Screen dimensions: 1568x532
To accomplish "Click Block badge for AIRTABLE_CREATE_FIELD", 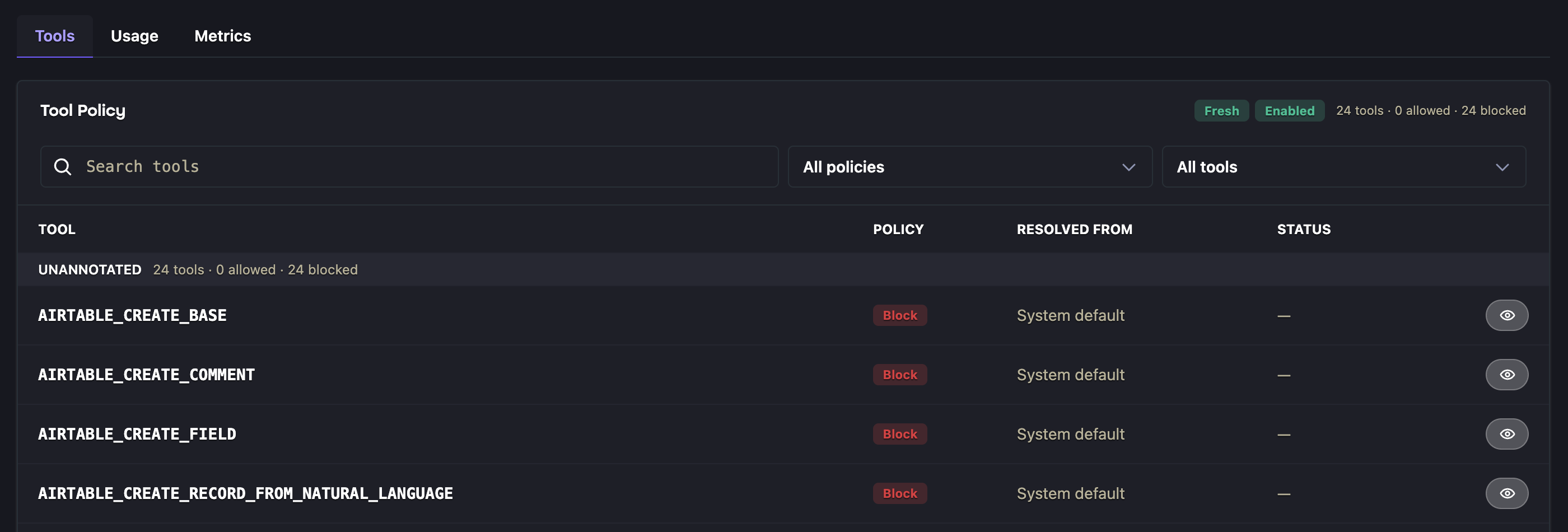I will pos(900,434).
